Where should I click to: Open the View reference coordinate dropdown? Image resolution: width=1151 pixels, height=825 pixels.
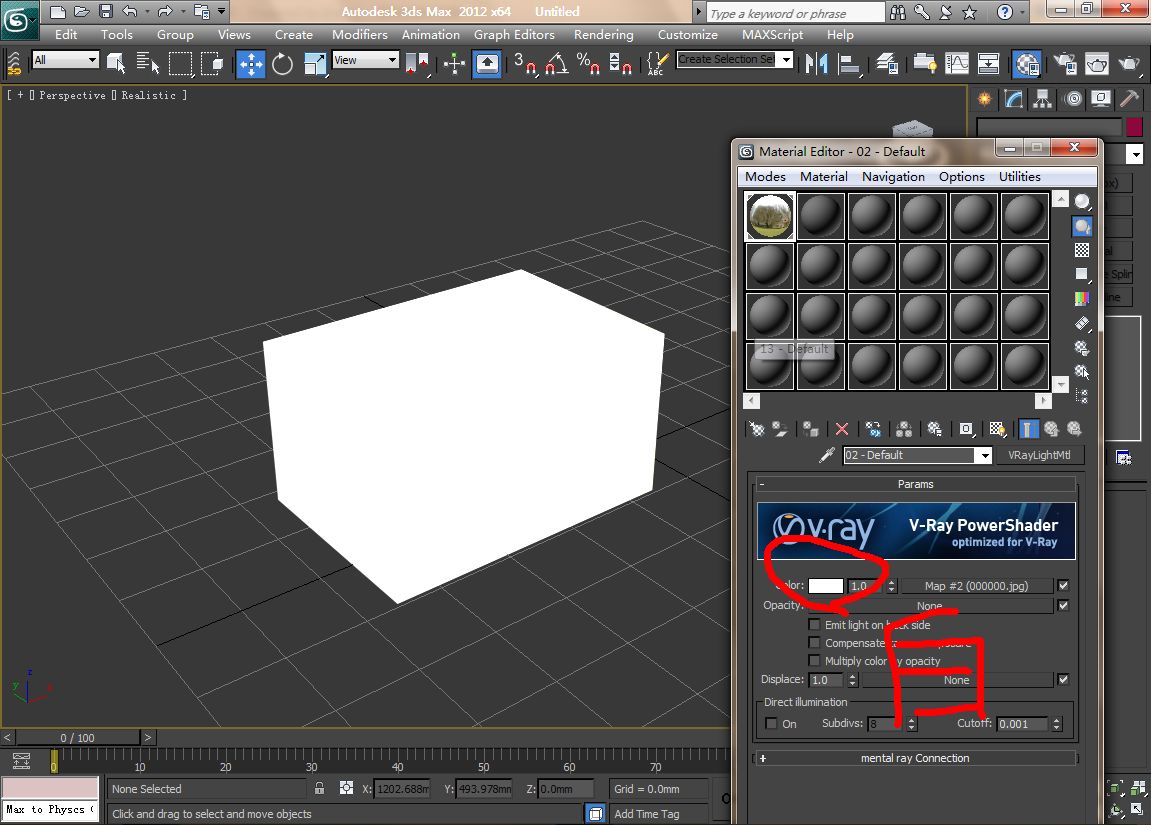366,60
